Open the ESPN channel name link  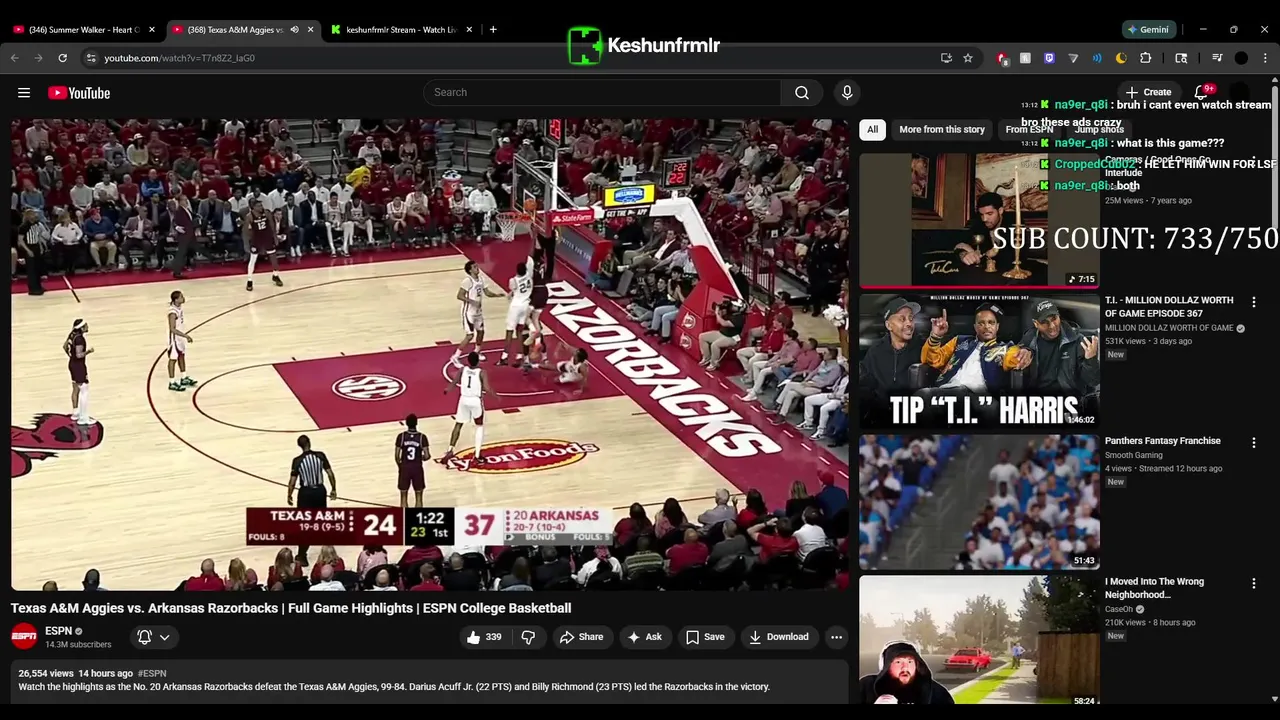58,631
